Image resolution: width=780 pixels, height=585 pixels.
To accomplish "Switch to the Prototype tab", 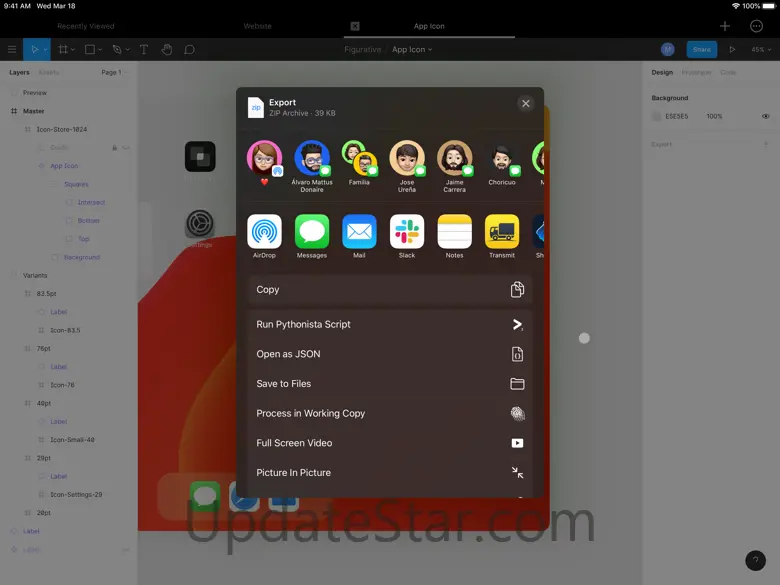I will (x=696, y=72).
